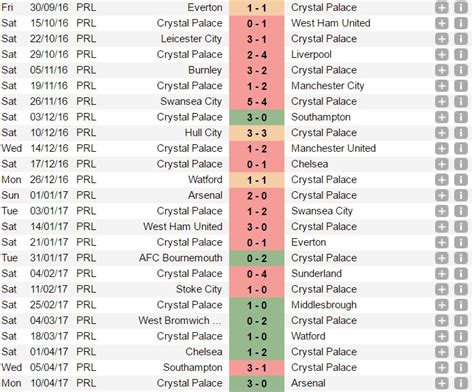Click info icon on 25/02/17 Middlesbrough row
Viewport: 474px width, 392px height.
(x=461, y=305)
